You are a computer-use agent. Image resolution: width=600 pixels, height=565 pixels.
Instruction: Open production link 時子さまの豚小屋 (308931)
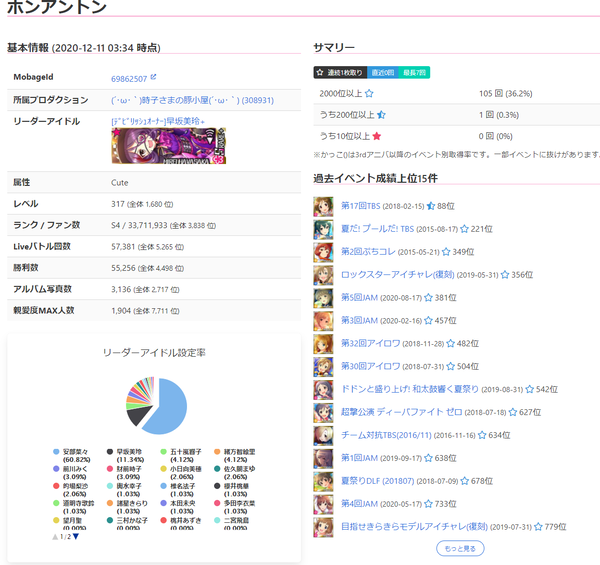click(x=192, y=100)
